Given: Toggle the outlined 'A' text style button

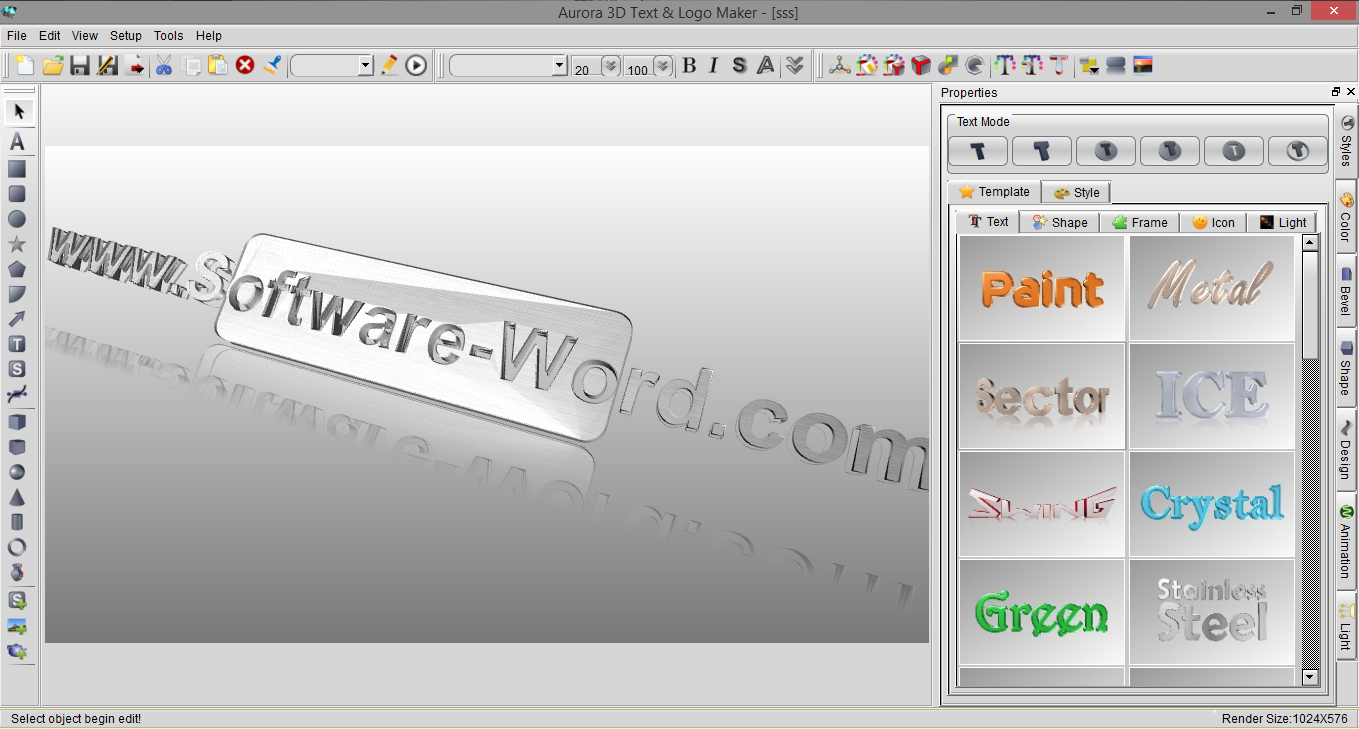Looking at the screenshot, I should click(766, 66).
